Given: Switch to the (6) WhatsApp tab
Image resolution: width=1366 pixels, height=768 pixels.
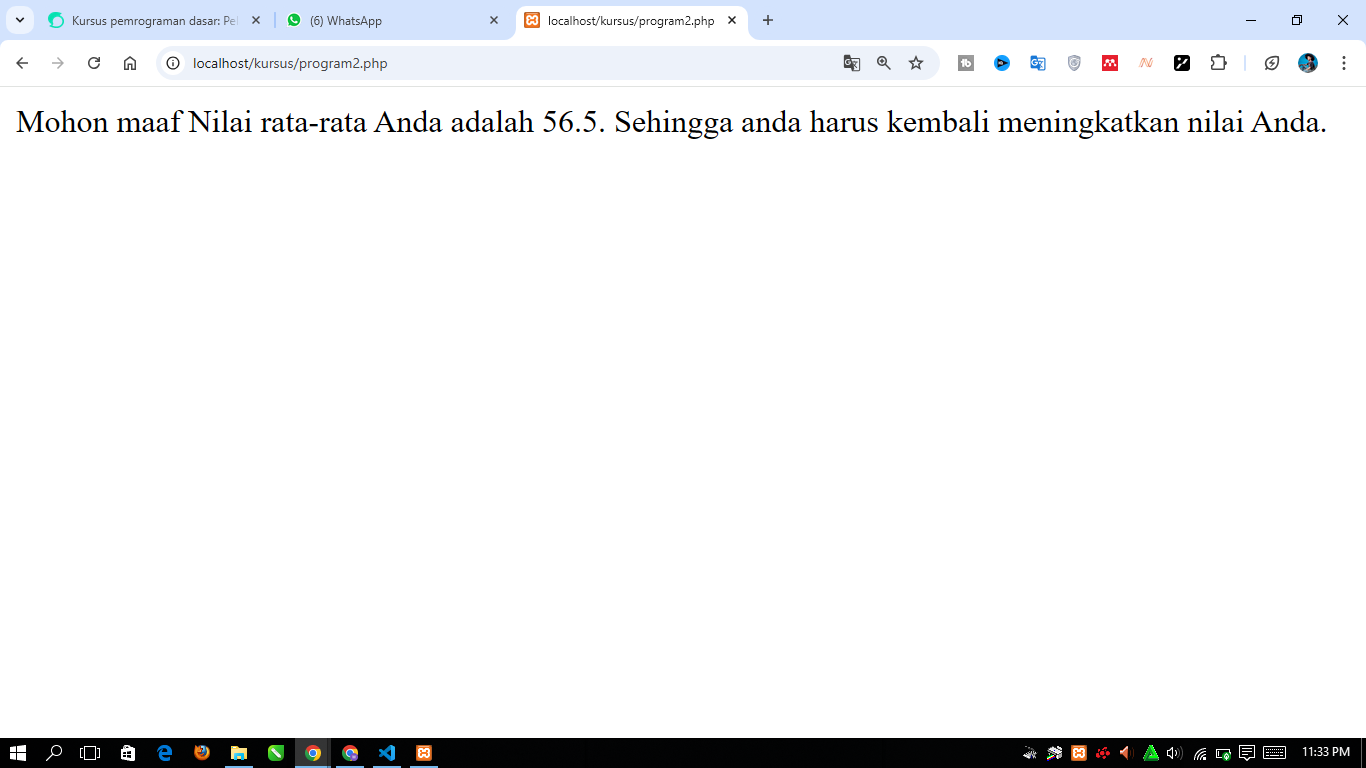Looking at the screenshot, I should click(x=393, y=20).
